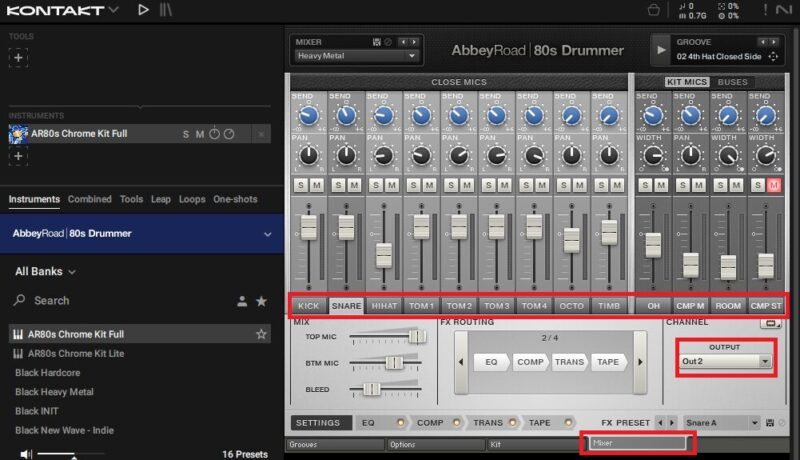The height and width of the screenshot is (460, 800).
Task: Switch to the Buses tab
Action: click(732, 82)
